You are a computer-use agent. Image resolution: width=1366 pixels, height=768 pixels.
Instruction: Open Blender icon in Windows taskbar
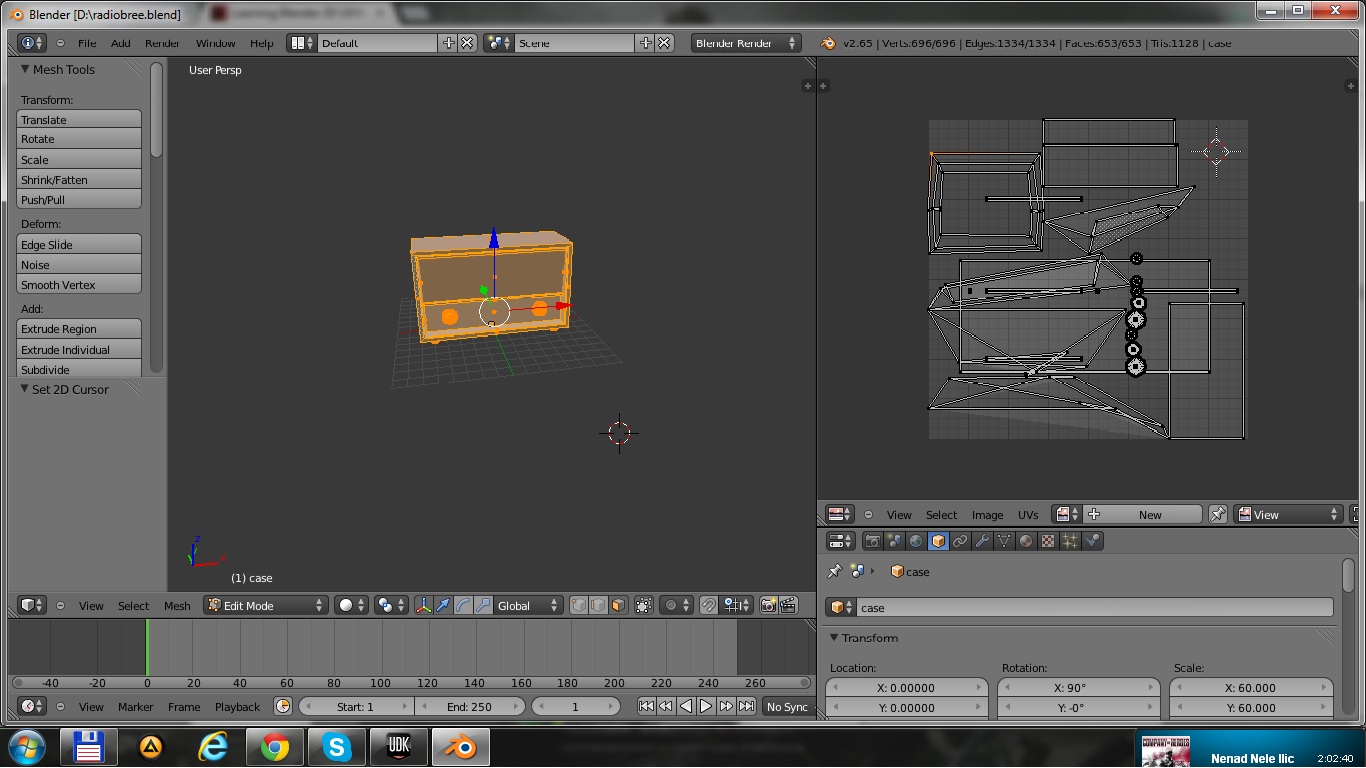(460, 747)
